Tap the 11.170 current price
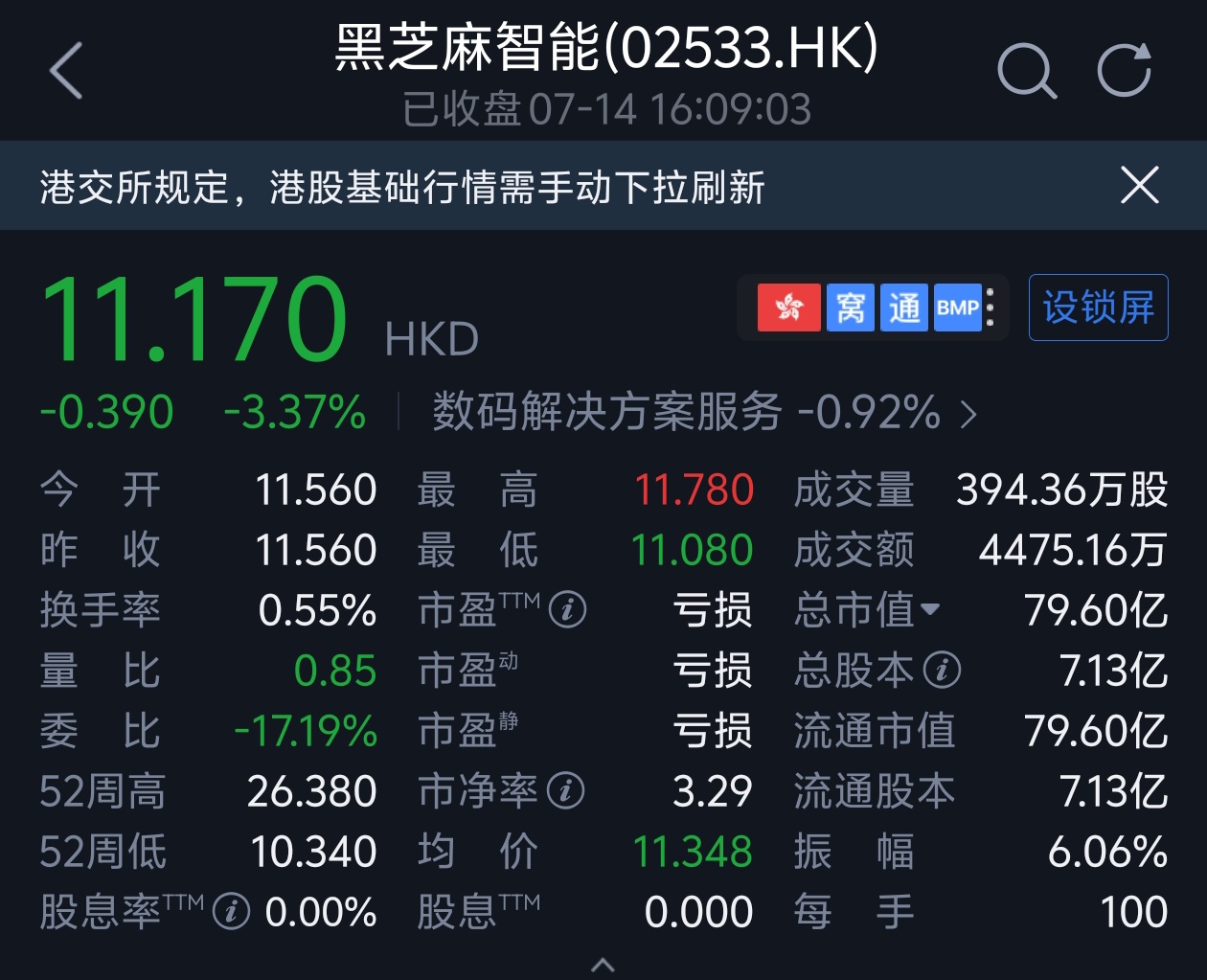 194,318
